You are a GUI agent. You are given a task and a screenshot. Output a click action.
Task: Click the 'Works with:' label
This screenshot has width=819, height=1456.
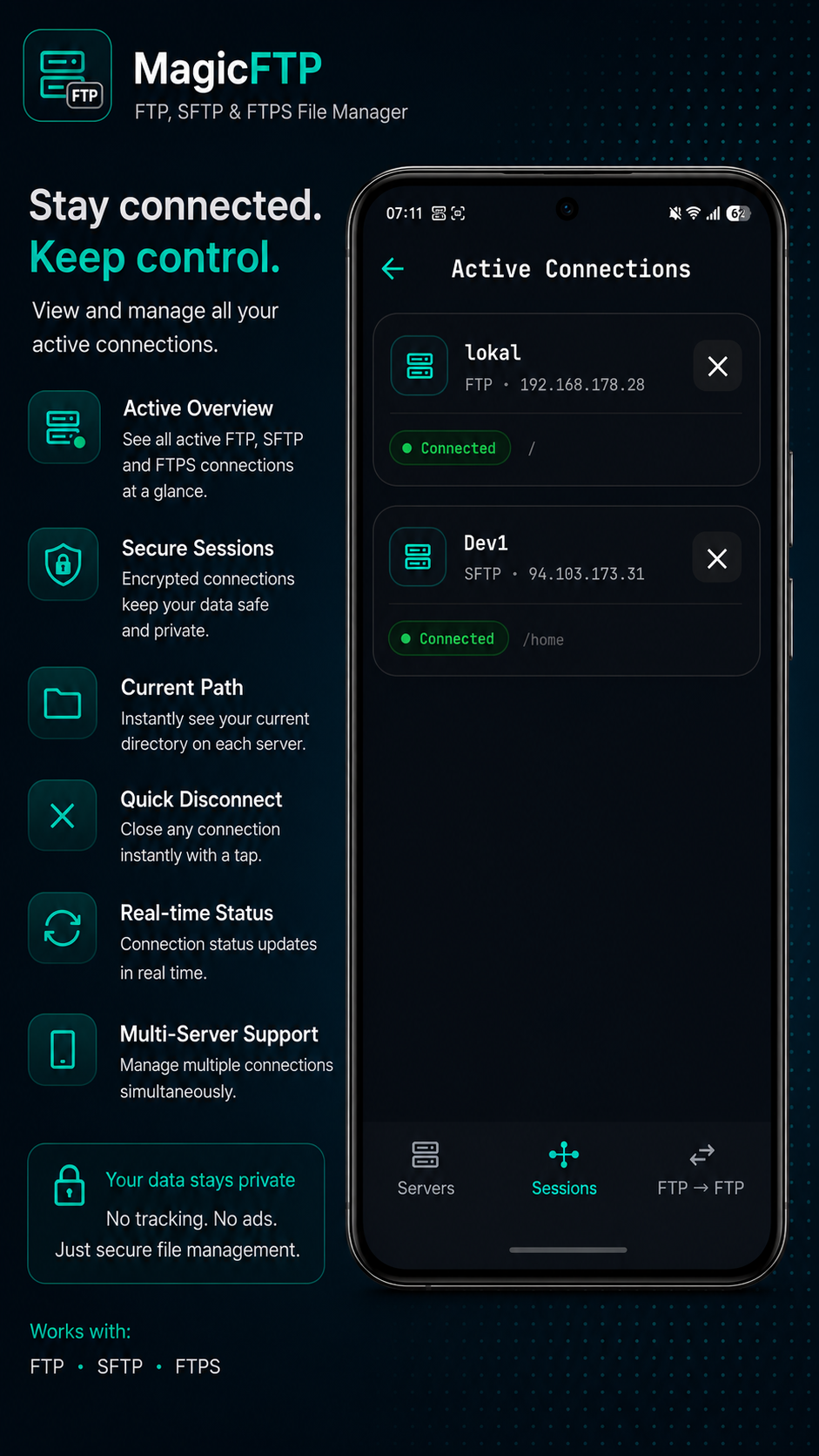[80, 1331]
